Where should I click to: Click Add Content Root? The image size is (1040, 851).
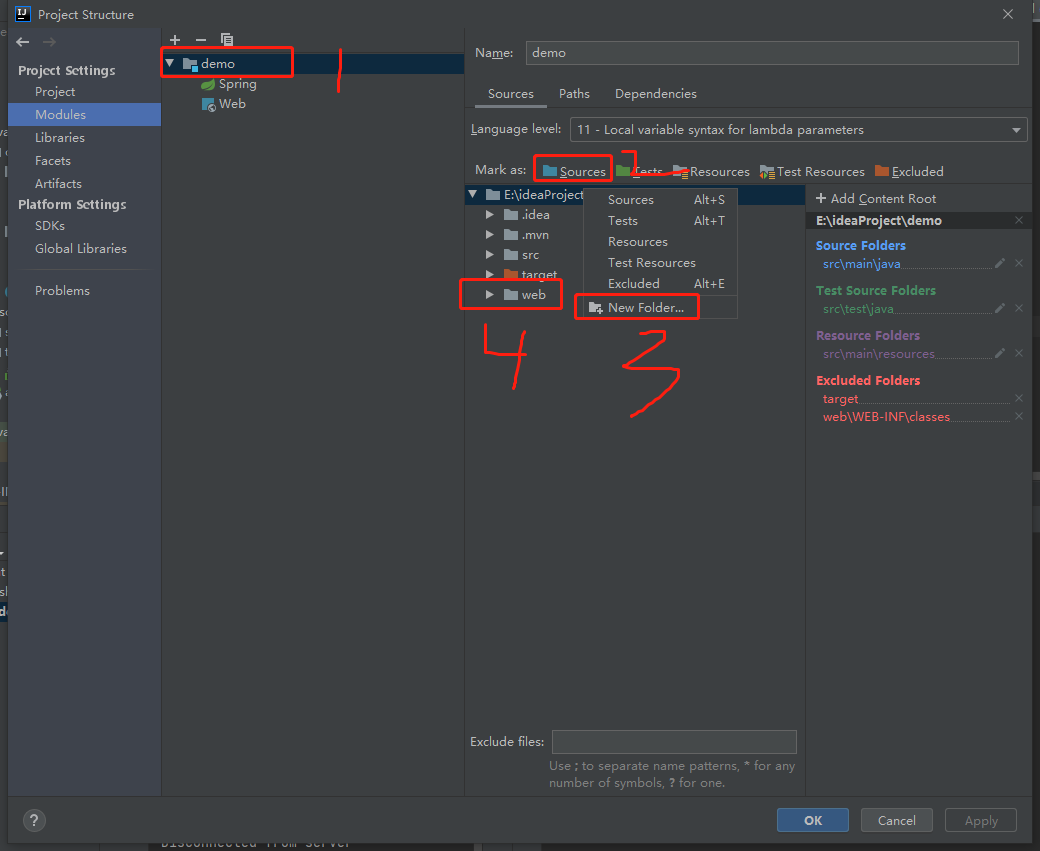click(x=876, y=198)
